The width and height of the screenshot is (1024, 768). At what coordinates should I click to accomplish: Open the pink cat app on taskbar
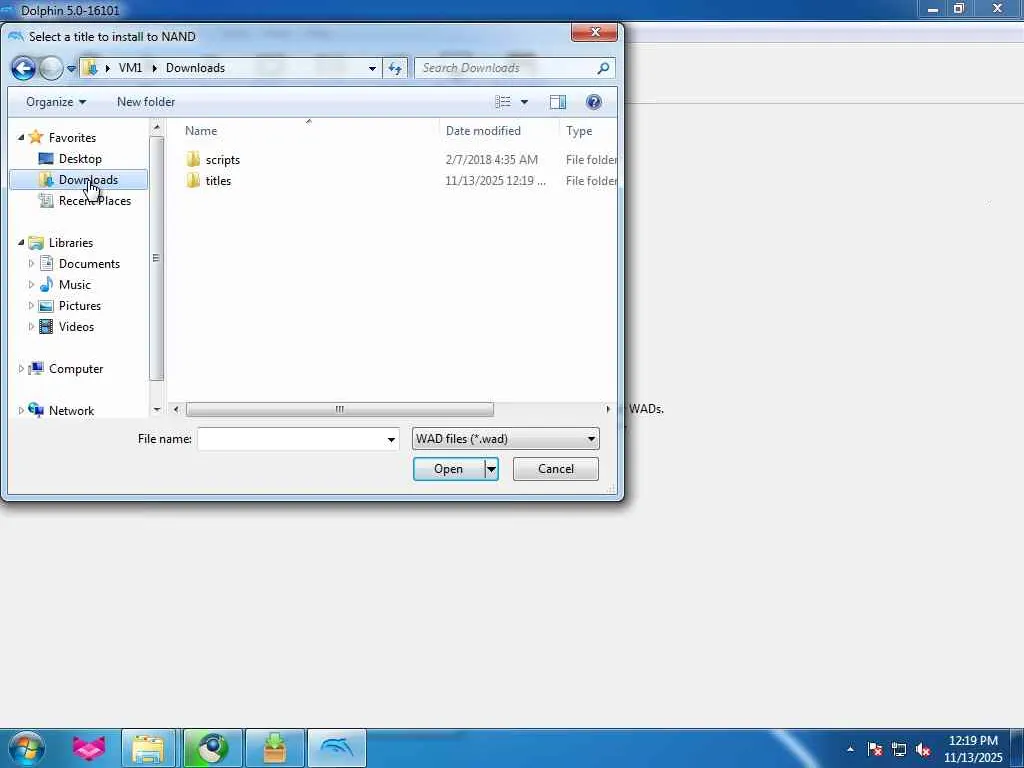89,748
